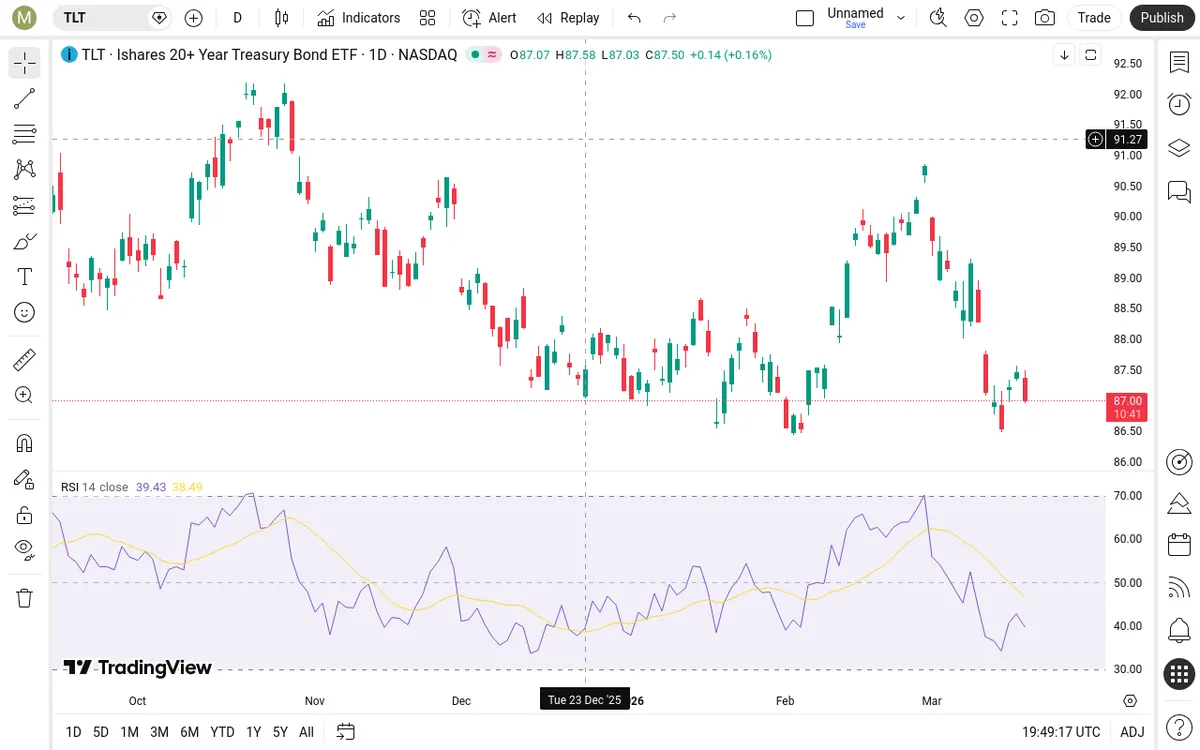Screen dimensions: 1200x750
Task: Select the trend line drawing tool
Action: pyautogui.click(x=25, y=98)
